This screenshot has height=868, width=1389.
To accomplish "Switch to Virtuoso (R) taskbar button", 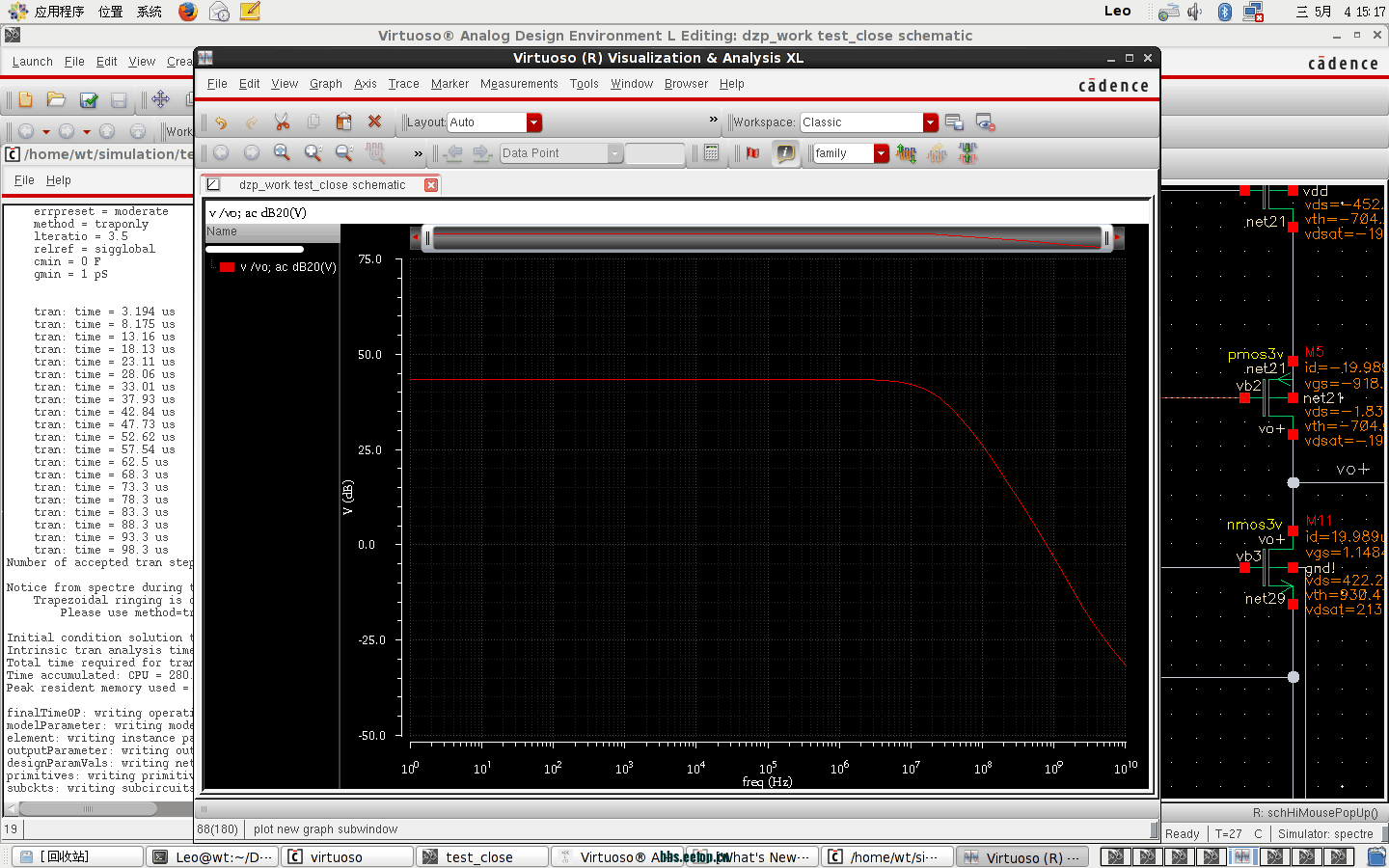I will coord(1022,856).
